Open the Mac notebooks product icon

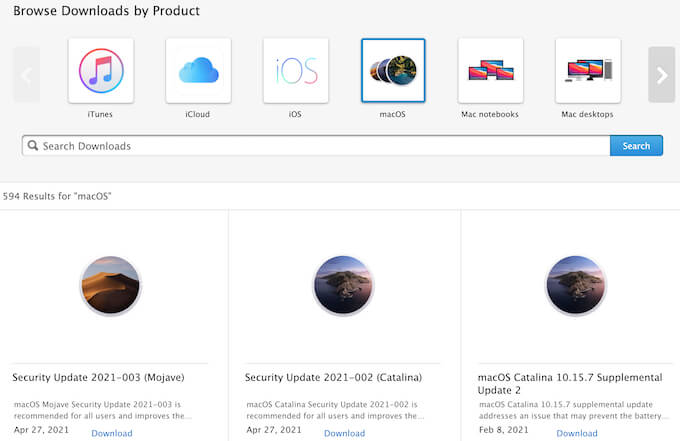coord(490,71)
